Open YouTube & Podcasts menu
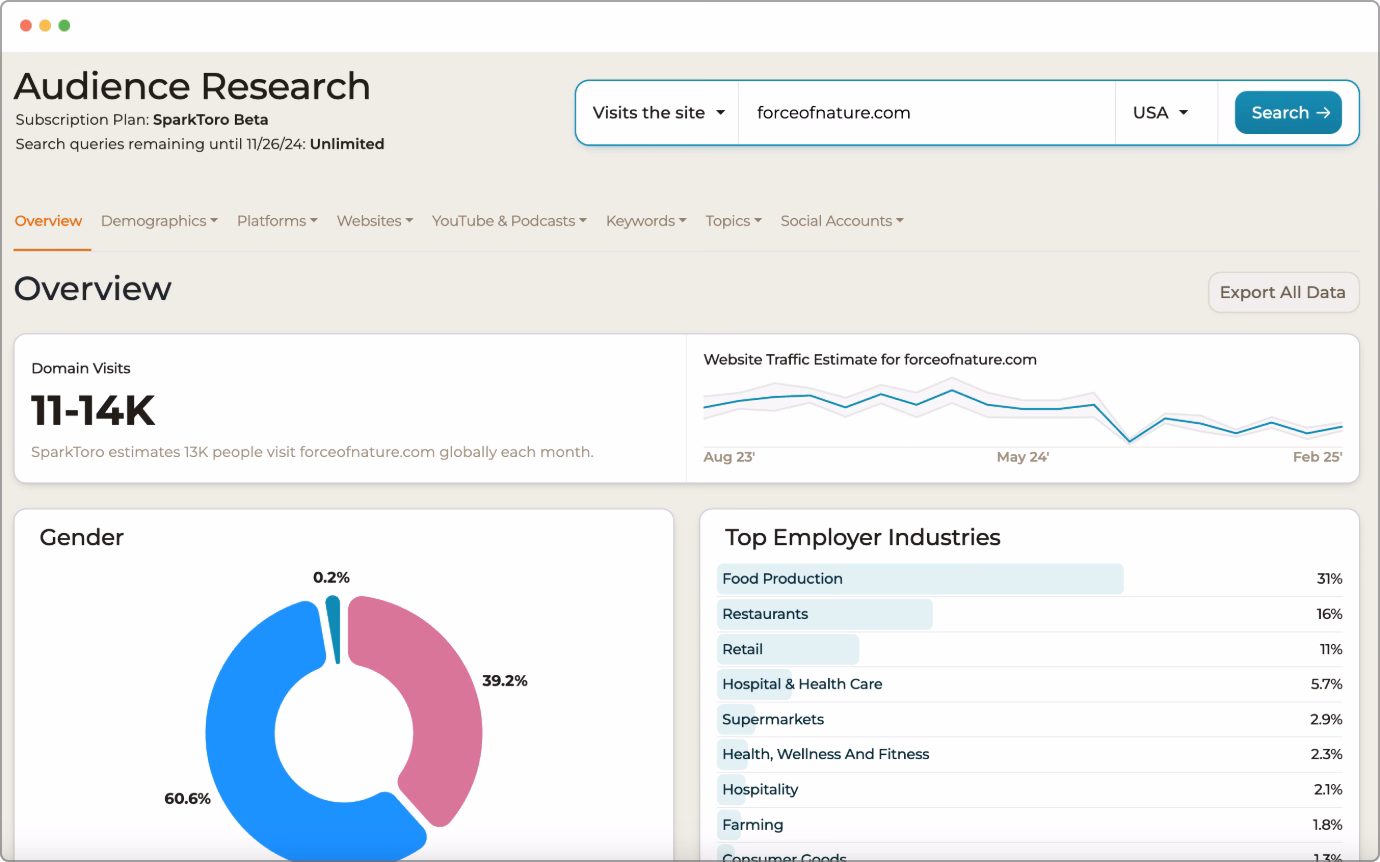 tap(509, 221)
